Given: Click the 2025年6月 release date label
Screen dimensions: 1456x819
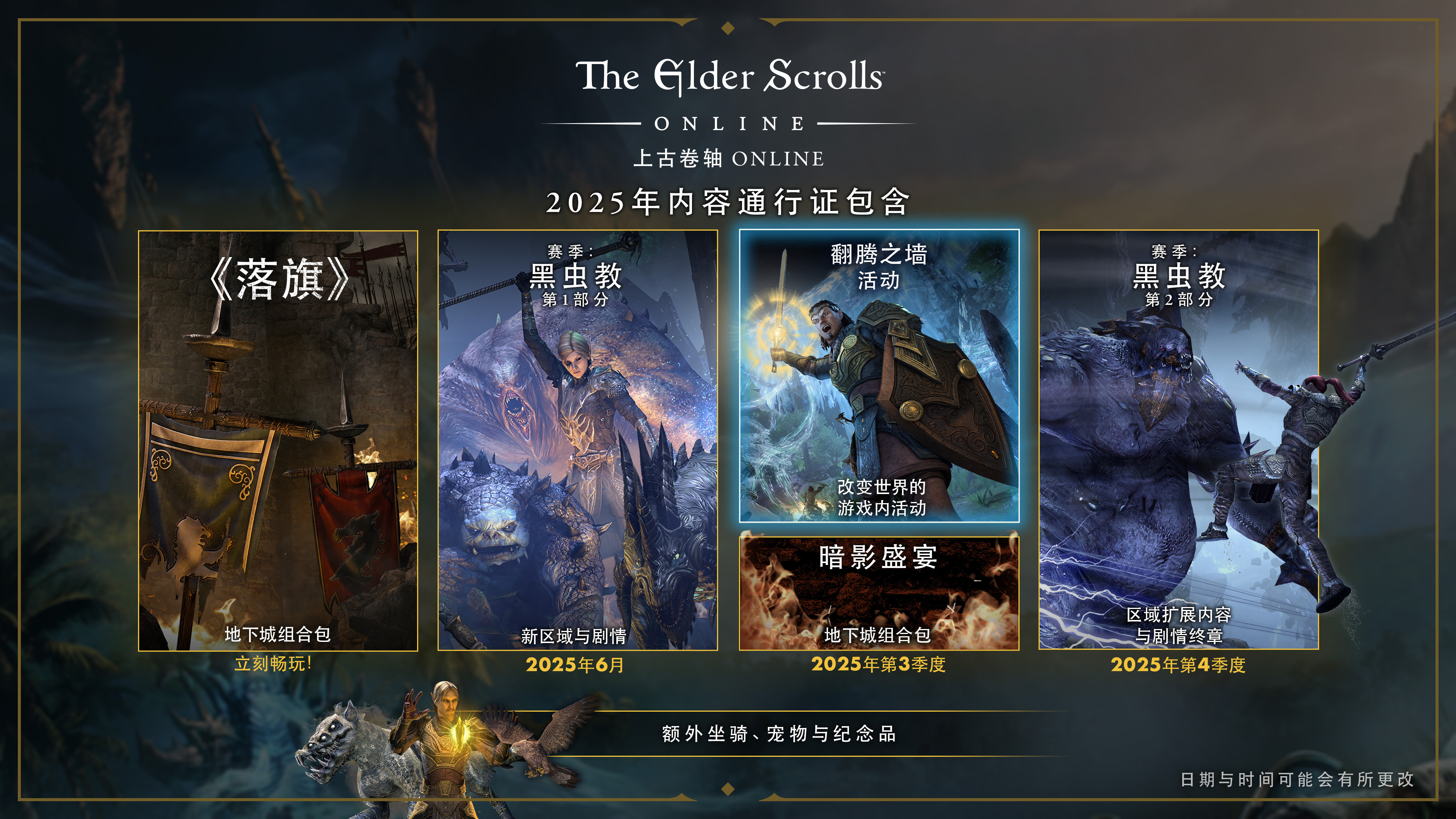Looking at the screenshot, I should (575, 665).
